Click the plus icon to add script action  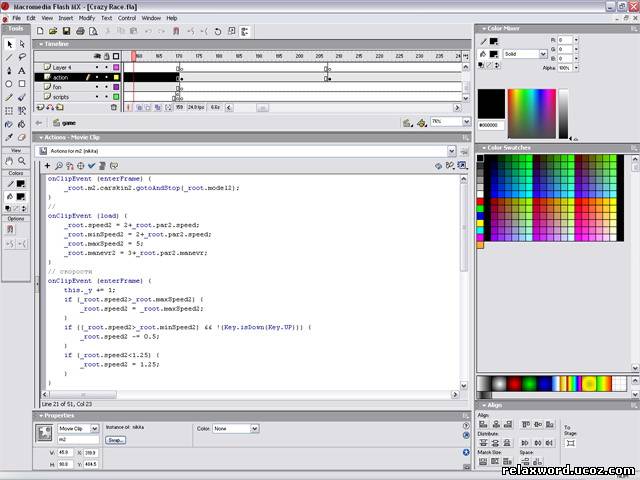coord(48,166)
